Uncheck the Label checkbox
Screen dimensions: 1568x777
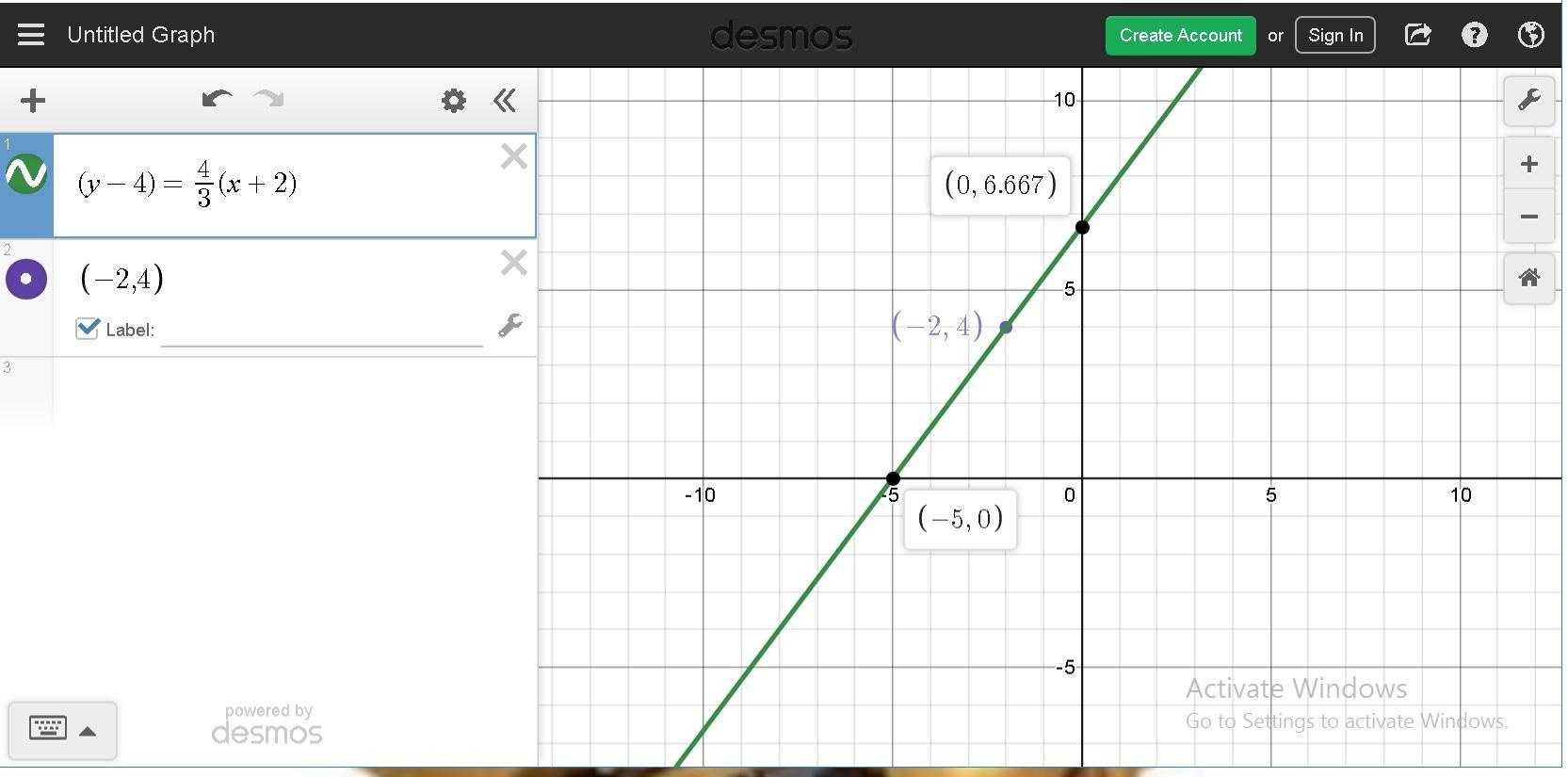click(x=88, y=329)
